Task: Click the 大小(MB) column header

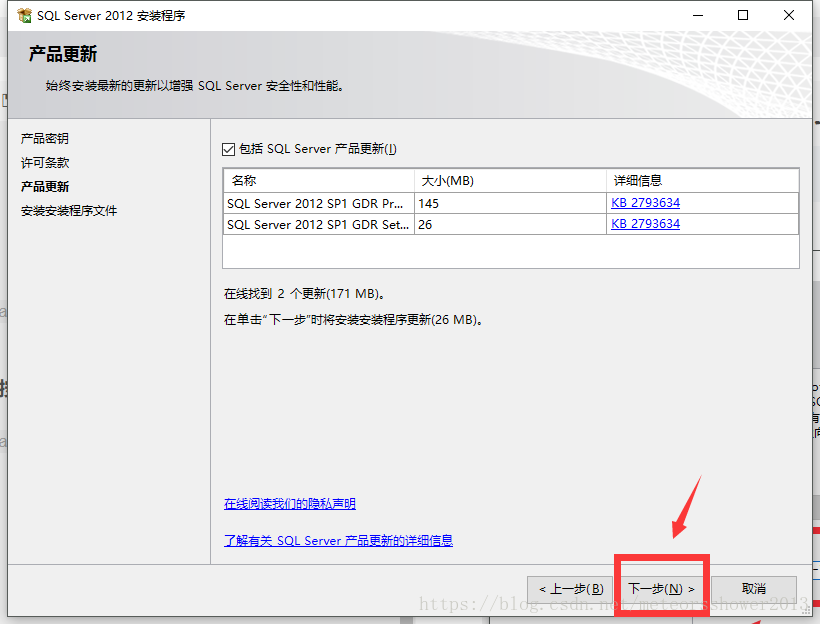Action: (x=510, y=181)
